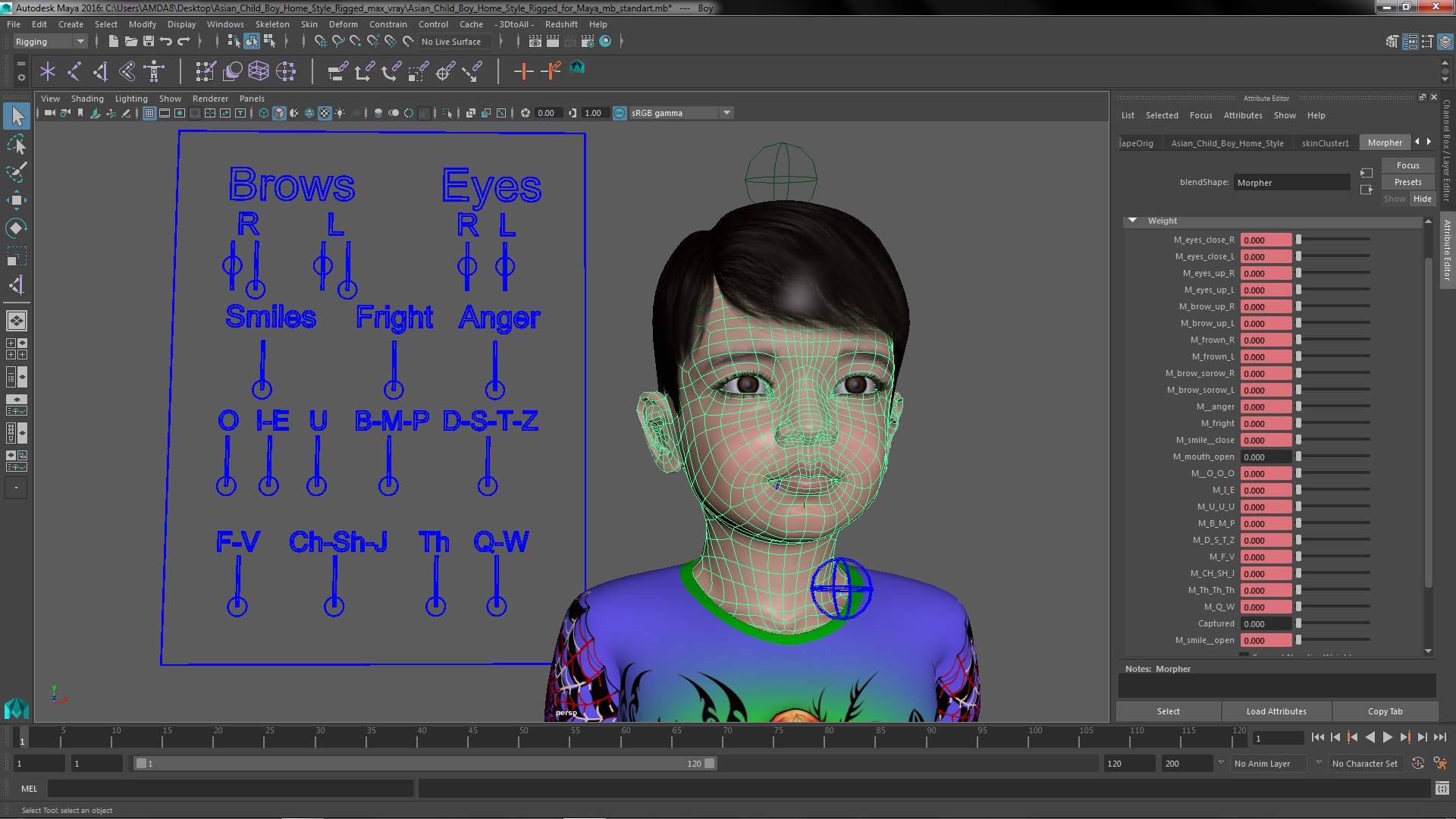Click the Copy Tab button

(1385, 711)
